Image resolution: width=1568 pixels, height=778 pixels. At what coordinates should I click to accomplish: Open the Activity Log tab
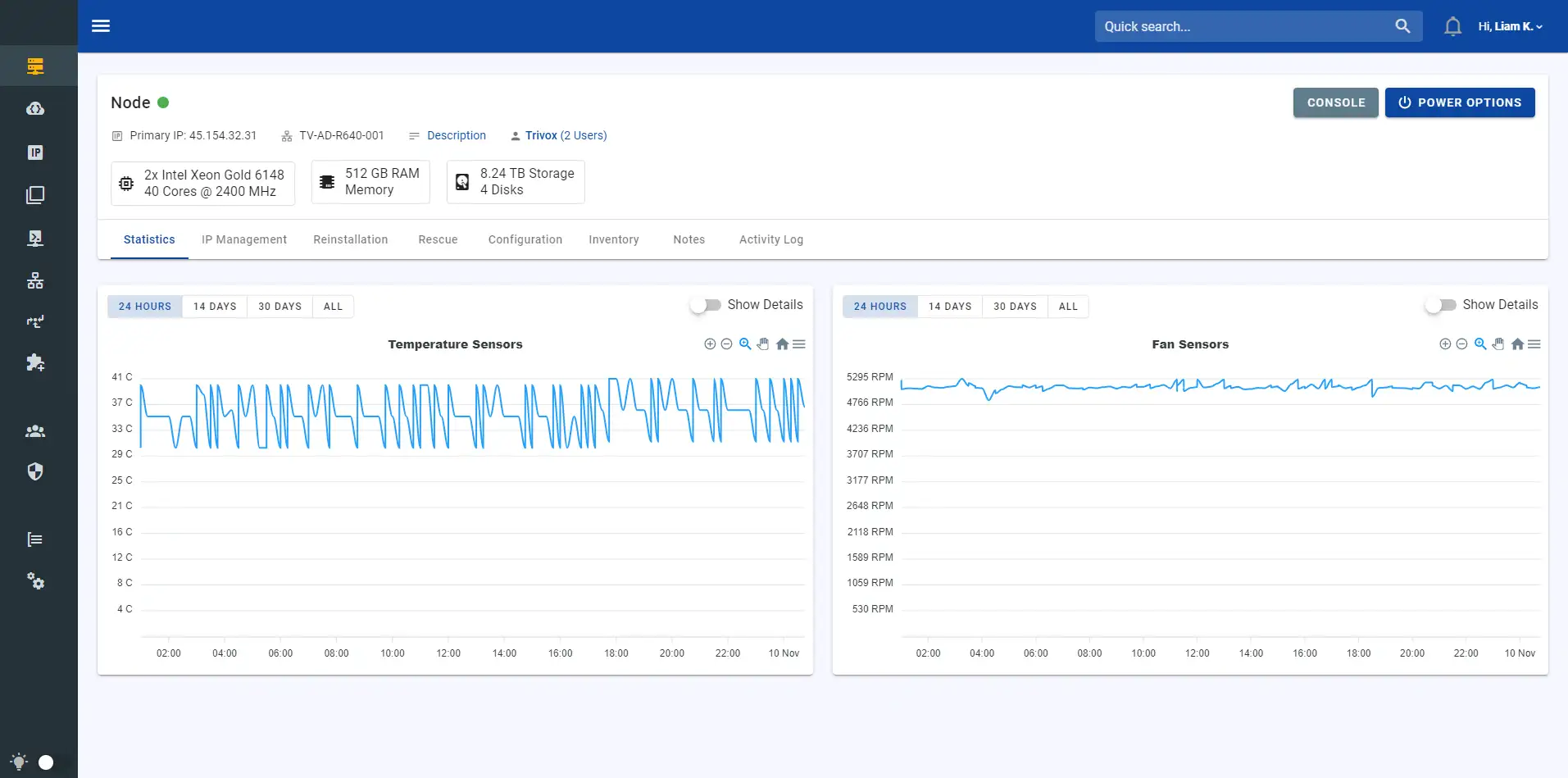[x=770, y=239]
